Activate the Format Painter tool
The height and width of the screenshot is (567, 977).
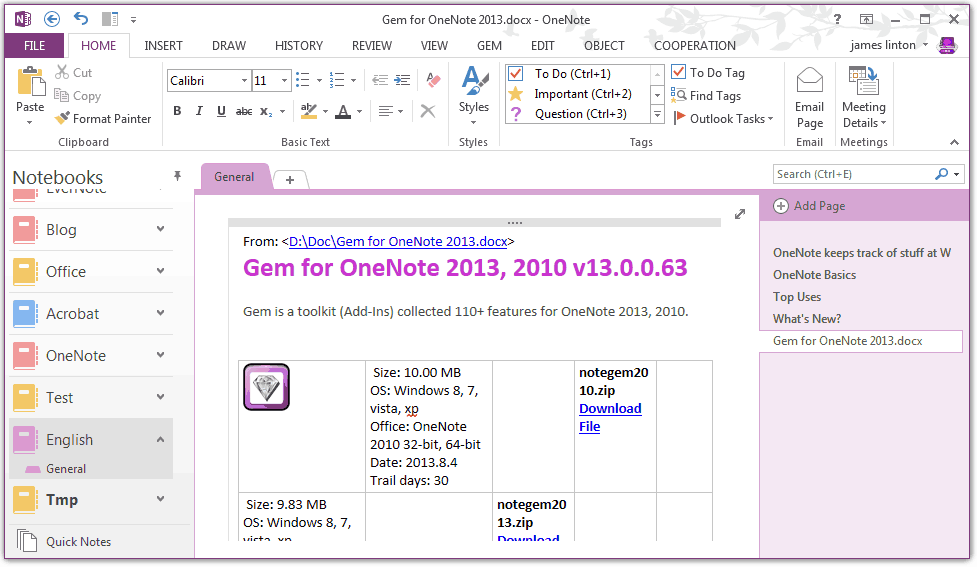[103, 118]
